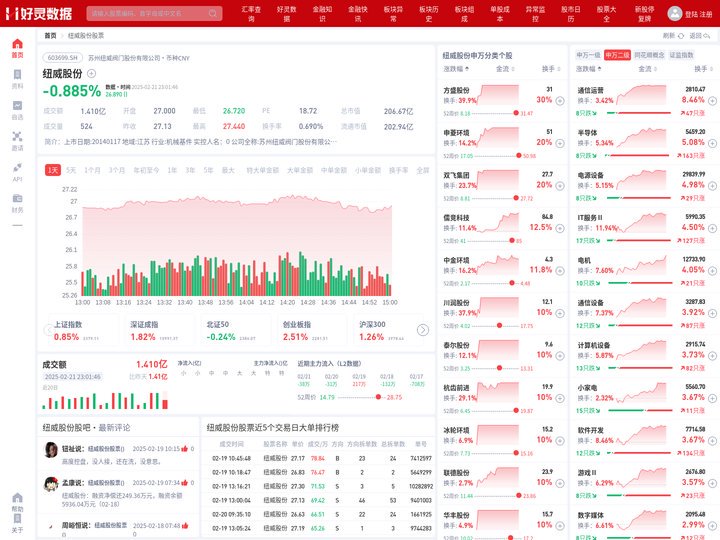Go to 首页 breadcrumb link

[x=51, y=35]
